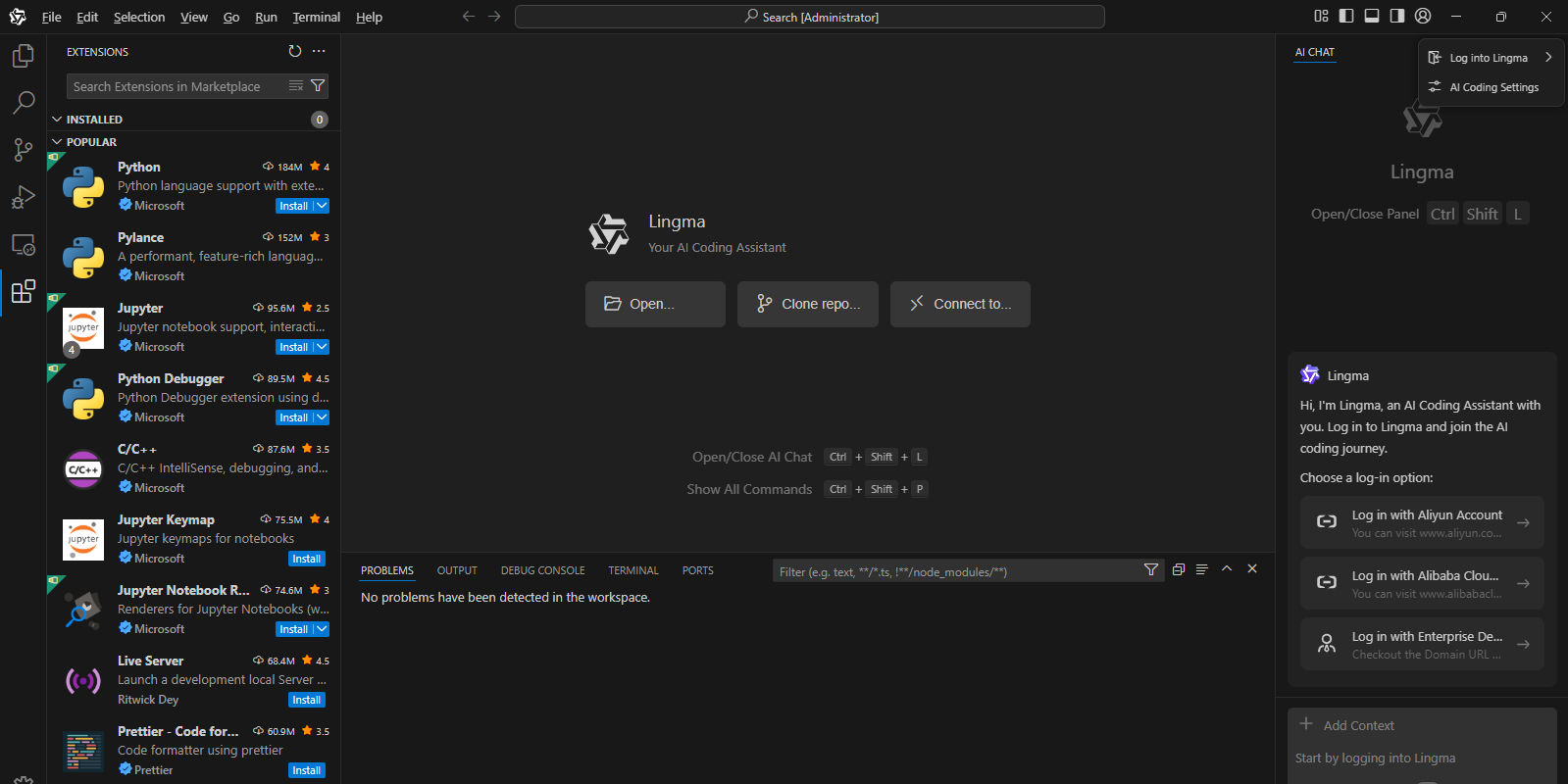This screenshot has height=784, width=1568.
Task: Open Run and Debug view
Action: [x=24, y=197]
